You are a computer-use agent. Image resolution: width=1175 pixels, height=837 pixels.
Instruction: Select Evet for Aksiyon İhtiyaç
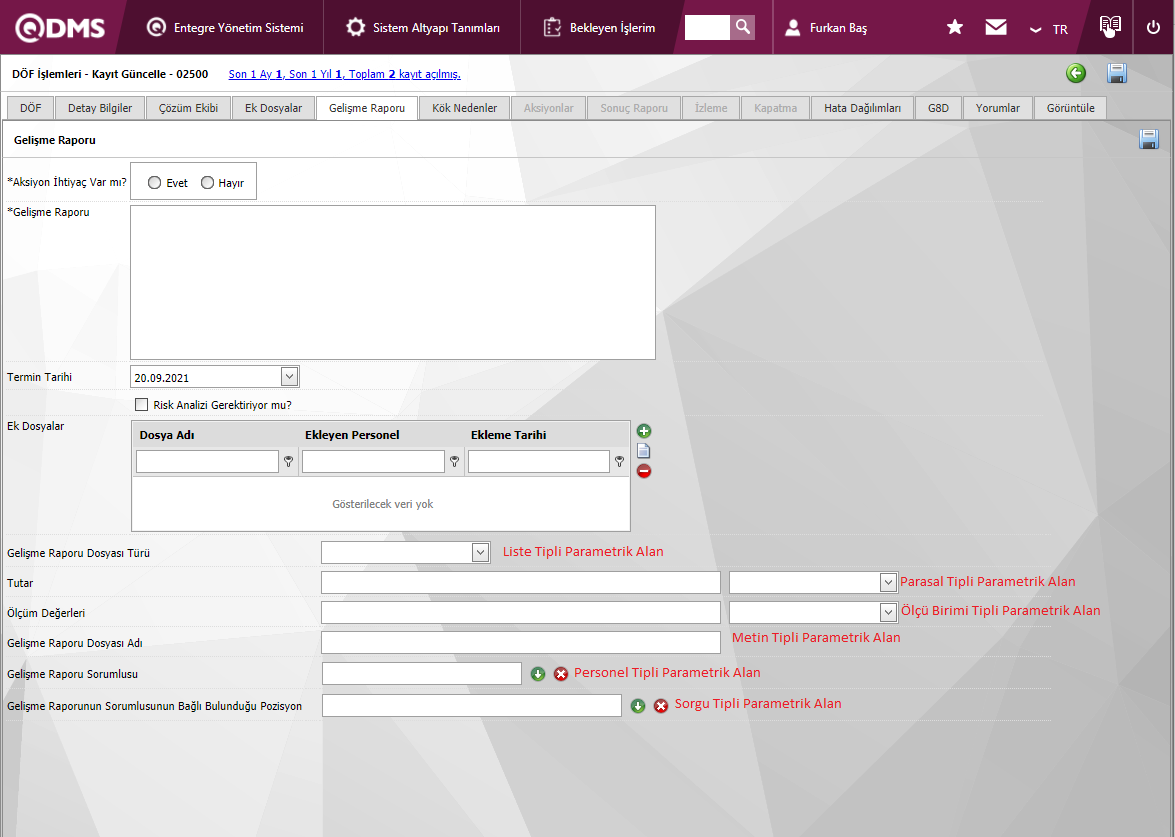click(154, 183)
